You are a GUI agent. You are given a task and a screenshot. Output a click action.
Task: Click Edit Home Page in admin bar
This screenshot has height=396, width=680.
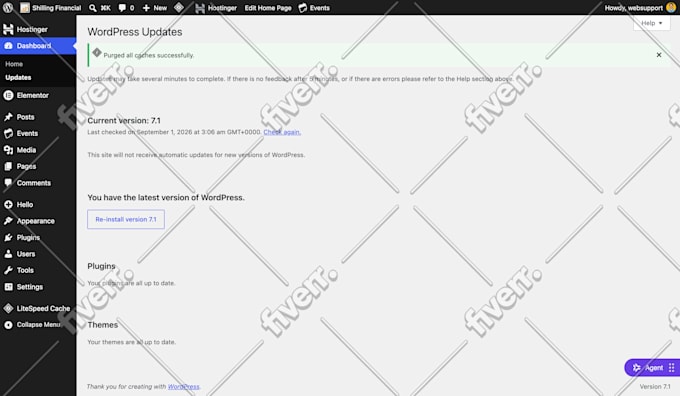pyautogui.click(x=268, y=8)
